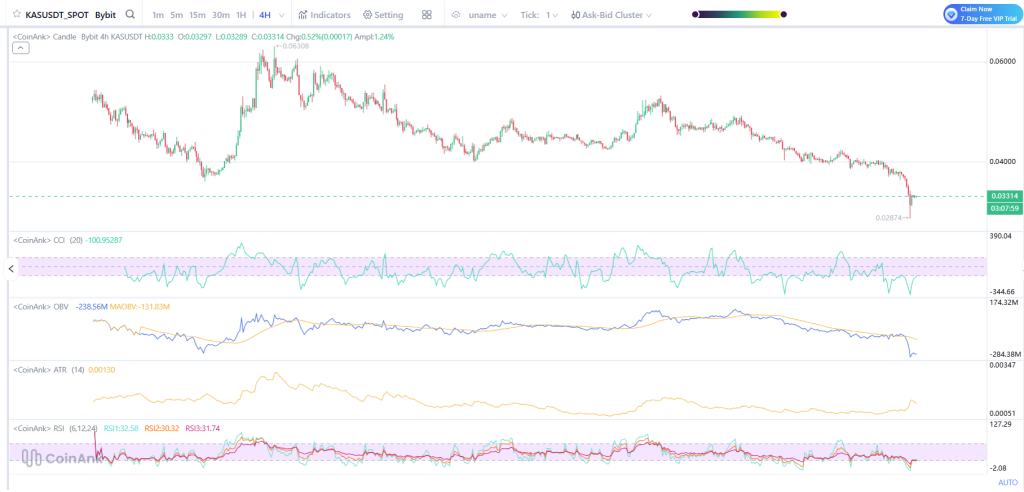Click the cloud save icon next to uname
This screenshot has width=1024, height=492.
coord(456,14)
